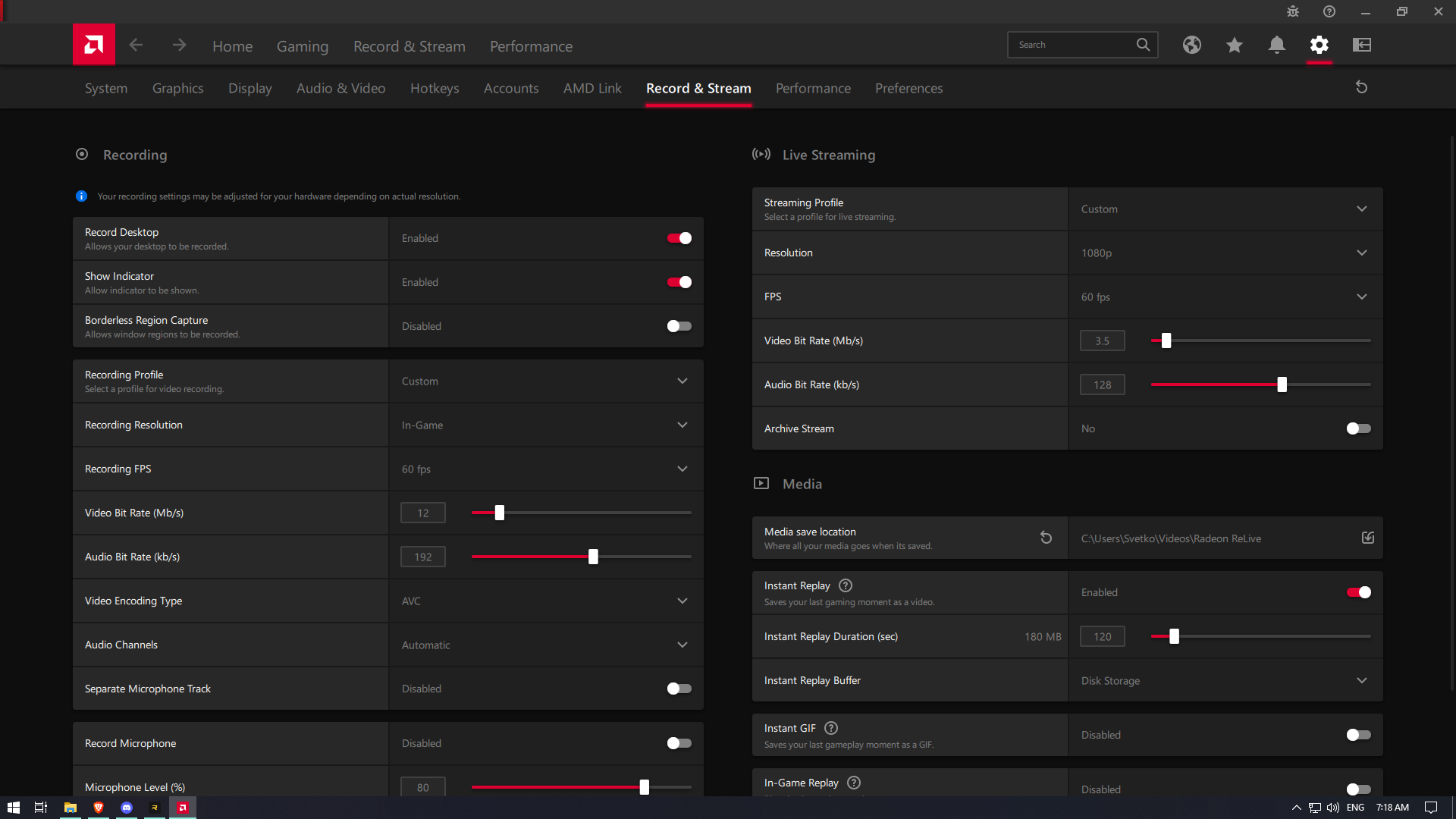
Task: Go forward with the right arrow icon
Action: 179,45
